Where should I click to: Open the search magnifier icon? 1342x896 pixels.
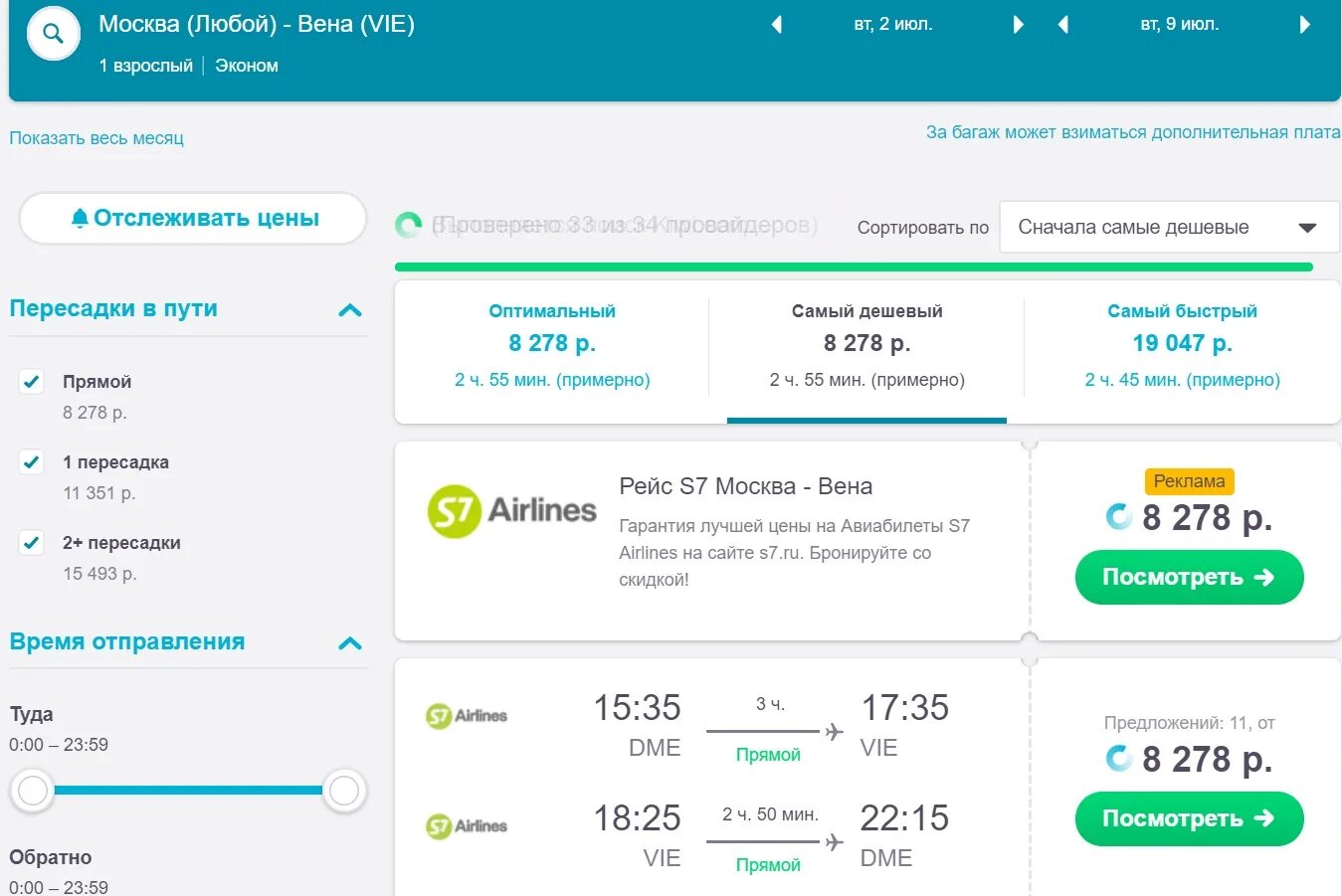(x=53, y=35)
